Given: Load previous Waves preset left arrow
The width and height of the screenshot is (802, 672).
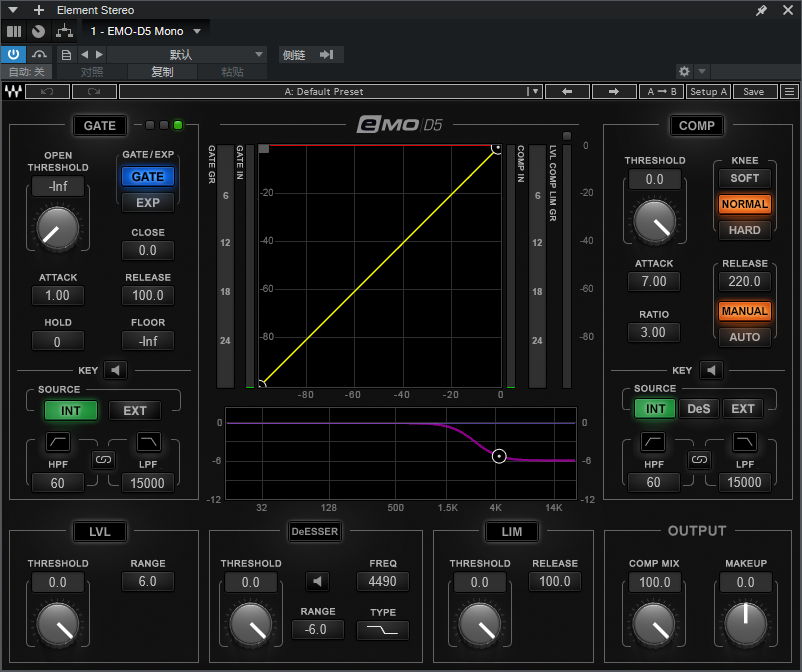Looking at the screenshot, I should pyautogui.click(x=567, y=92).
